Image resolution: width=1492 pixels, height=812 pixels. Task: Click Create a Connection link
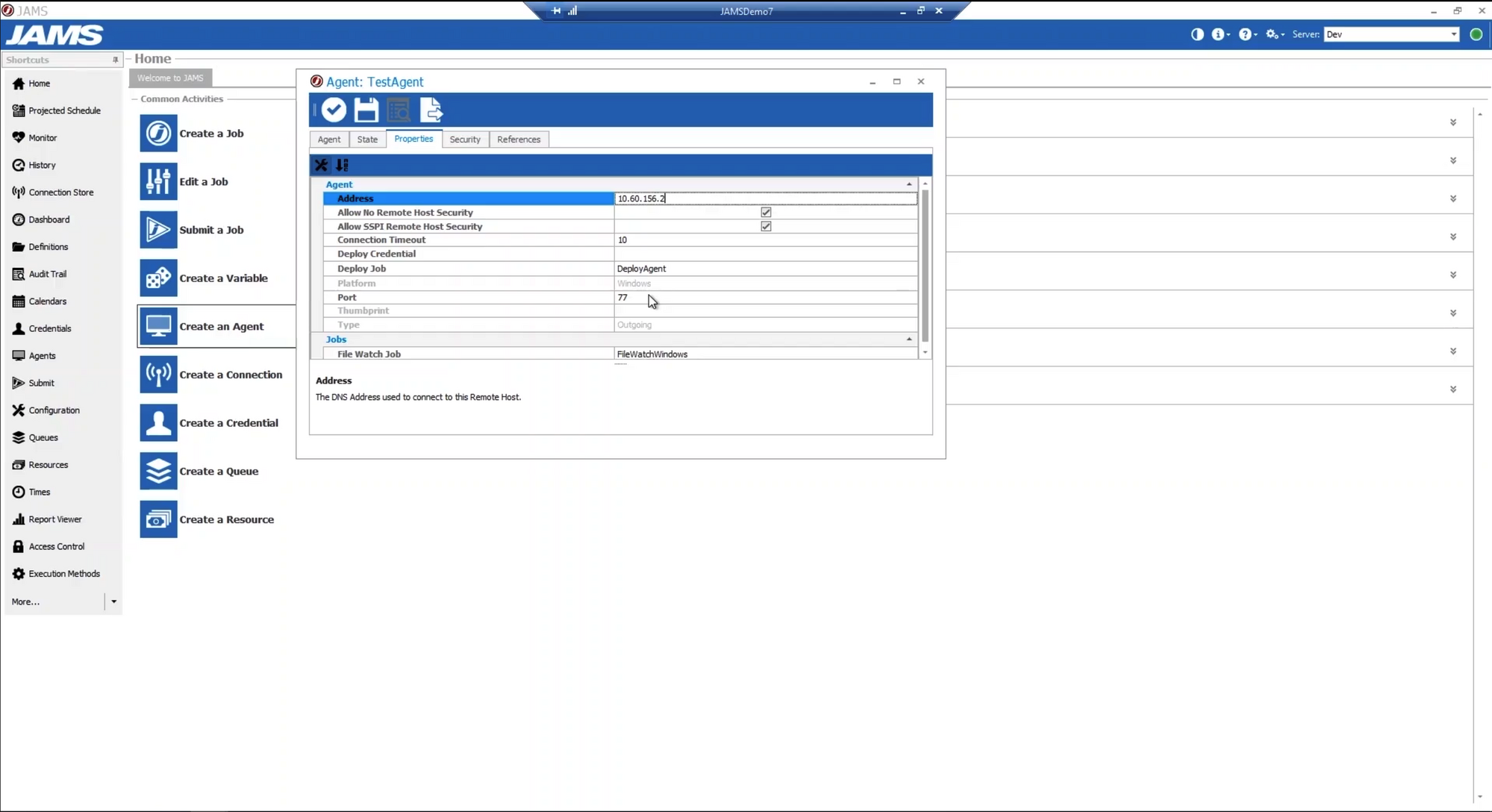[x=231, y=375]
